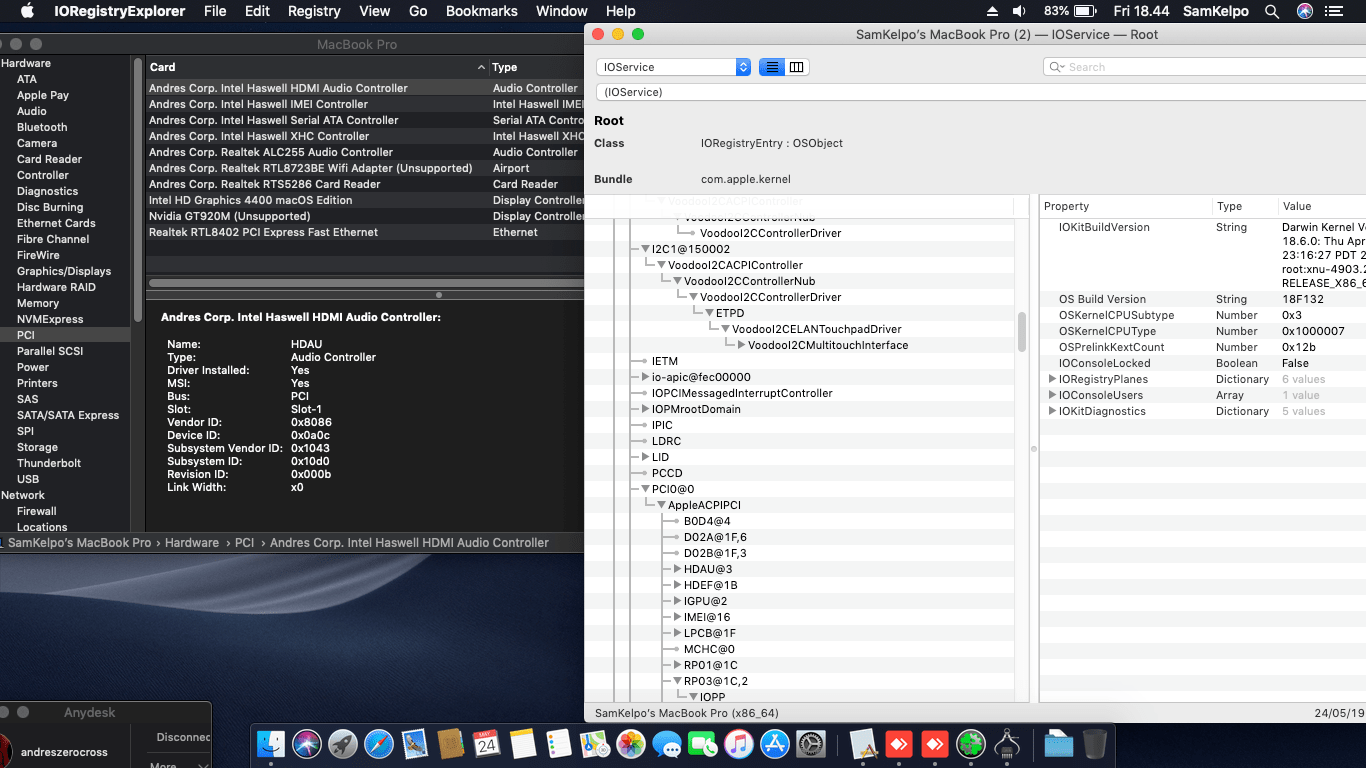The image size is (1366, 768).
Task: Click the Type column header
Action: click(x=537, y=67)
